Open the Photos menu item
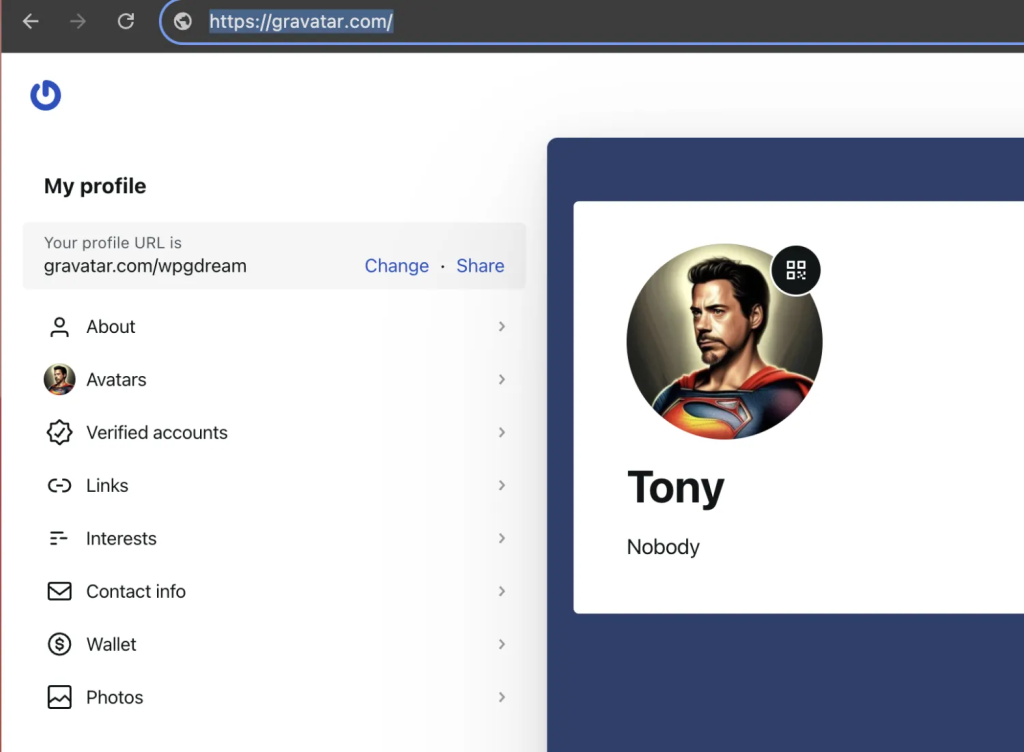 point(274,697)
